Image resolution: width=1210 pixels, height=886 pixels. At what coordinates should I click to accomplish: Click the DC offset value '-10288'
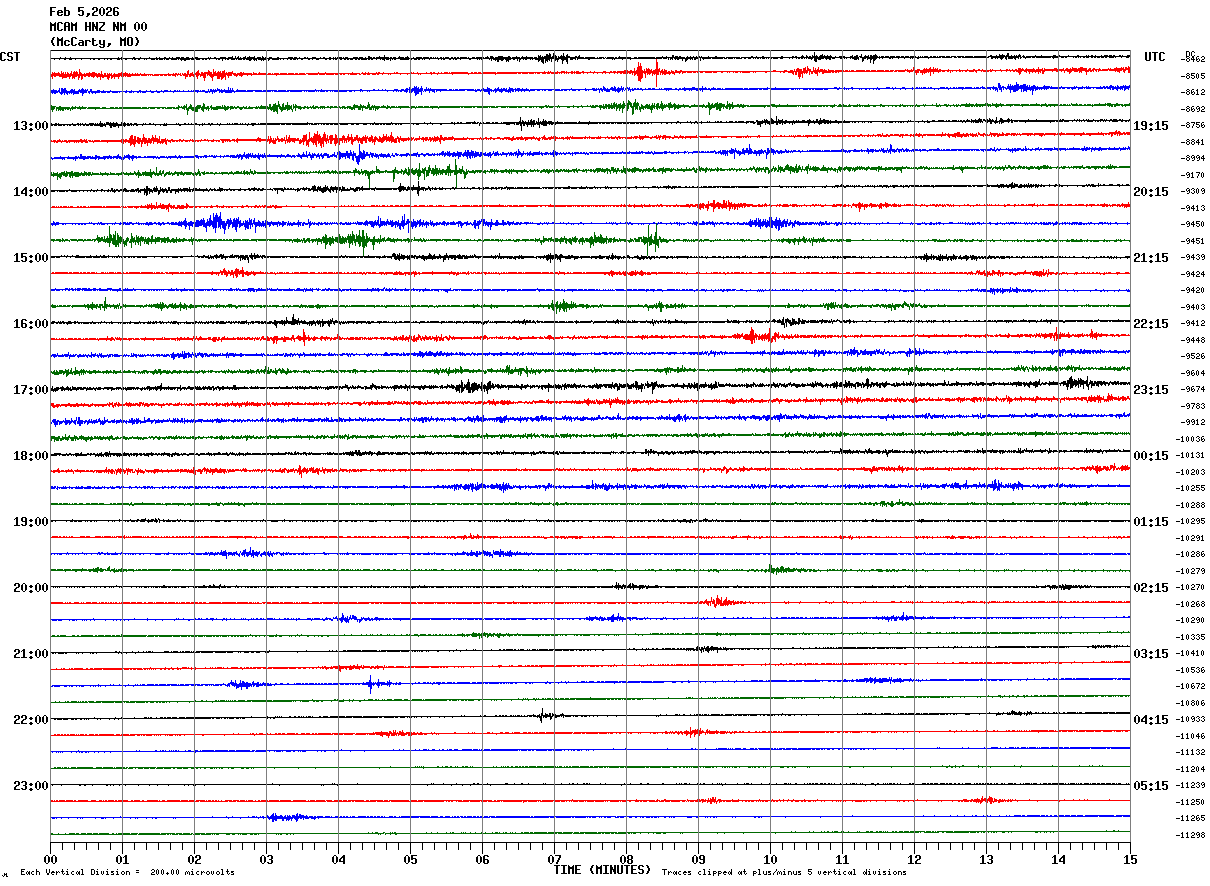point(1192,505)
